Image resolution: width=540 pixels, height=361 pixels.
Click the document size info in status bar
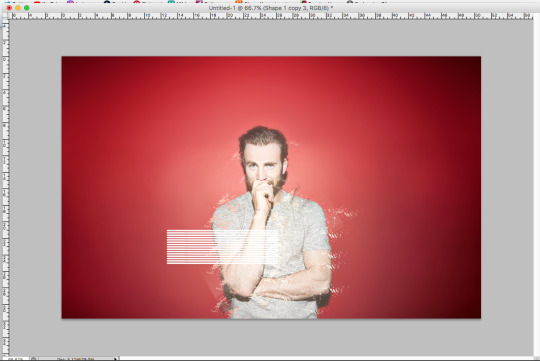coord(75,359)
